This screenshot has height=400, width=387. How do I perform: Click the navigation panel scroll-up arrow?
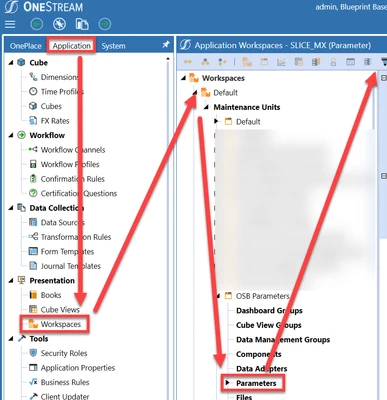[x=168, y=59]
